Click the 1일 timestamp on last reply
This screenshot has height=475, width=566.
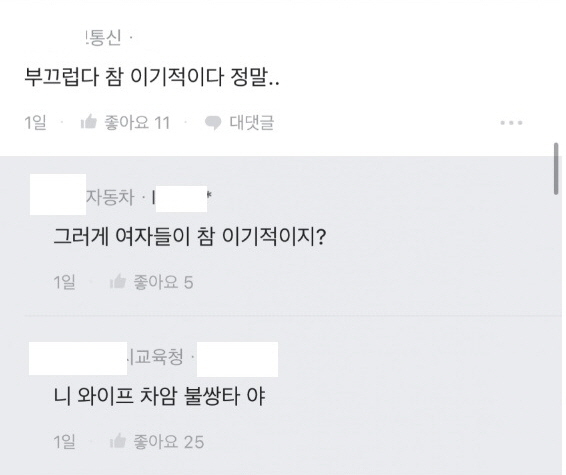[65, 441]
